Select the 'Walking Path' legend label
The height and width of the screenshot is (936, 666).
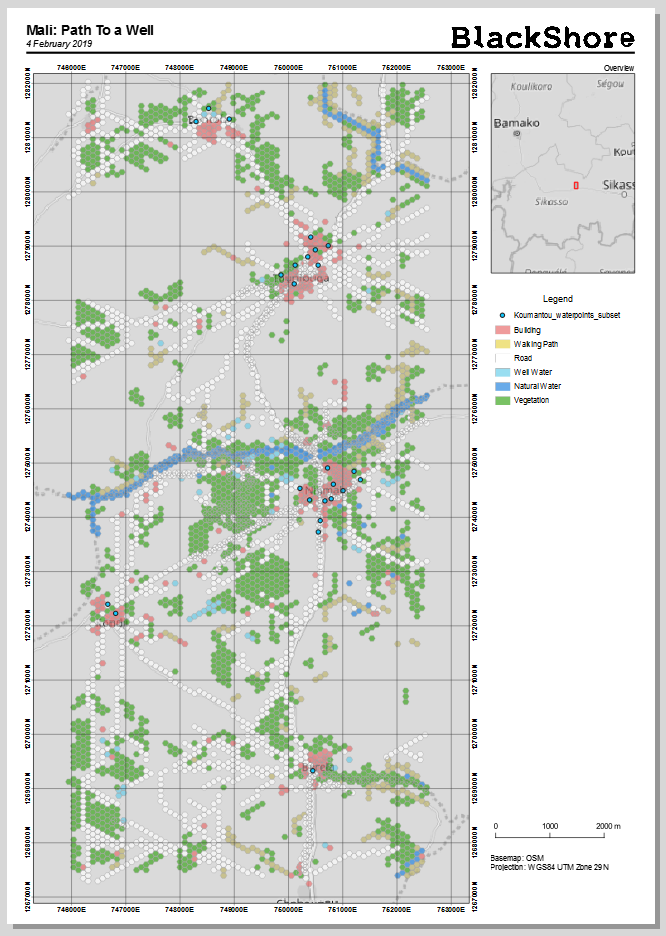[x=536, y=344]
